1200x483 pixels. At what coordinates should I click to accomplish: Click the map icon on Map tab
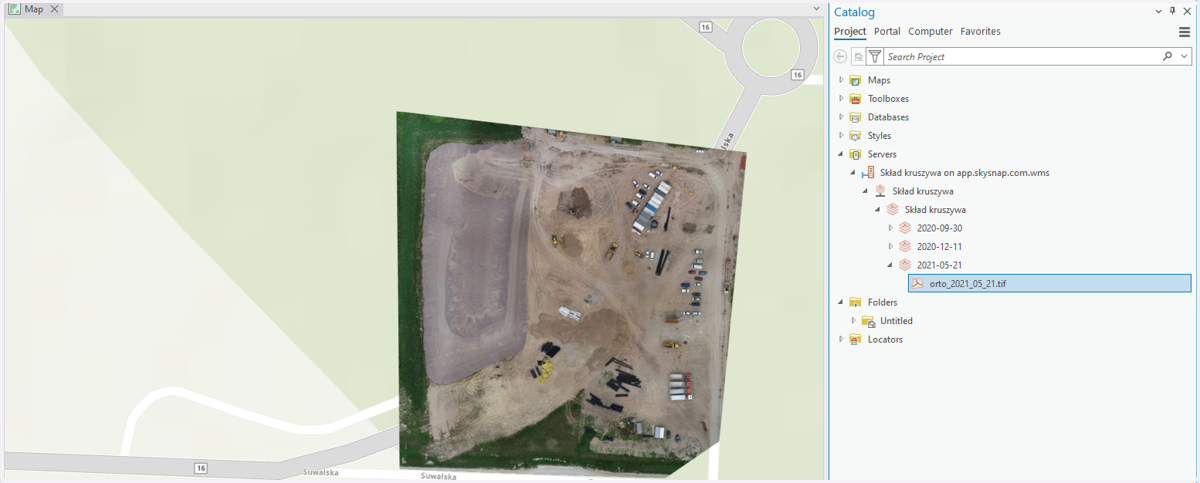(14, 9)
